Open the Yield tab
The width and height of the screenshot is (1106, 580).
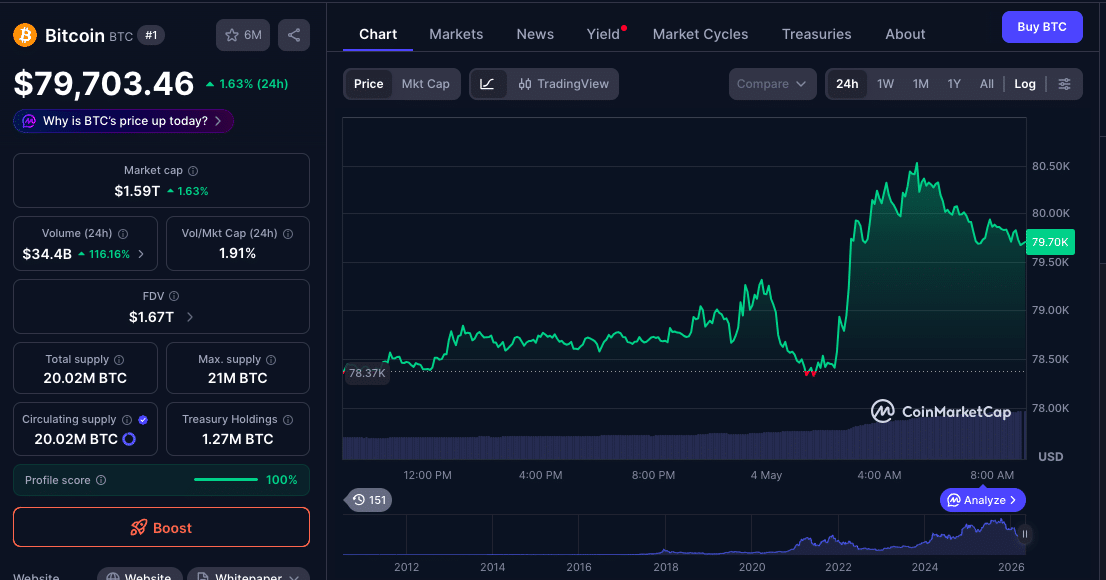click(604, 34)
